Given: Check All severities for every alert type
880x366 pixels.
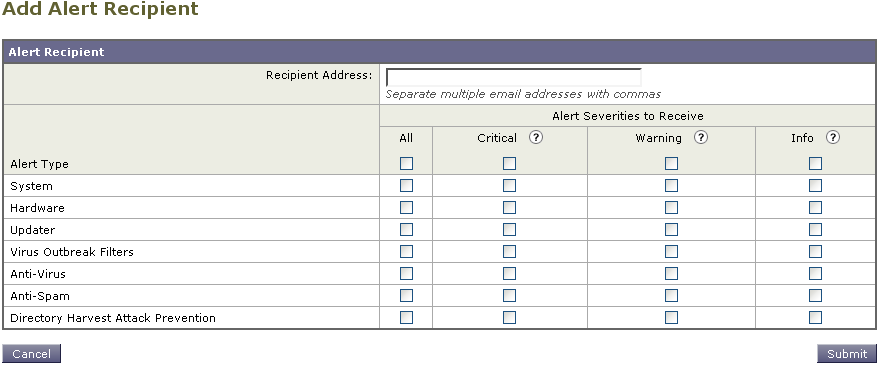Looking at the screenshot, I should [x=406, y=163].
